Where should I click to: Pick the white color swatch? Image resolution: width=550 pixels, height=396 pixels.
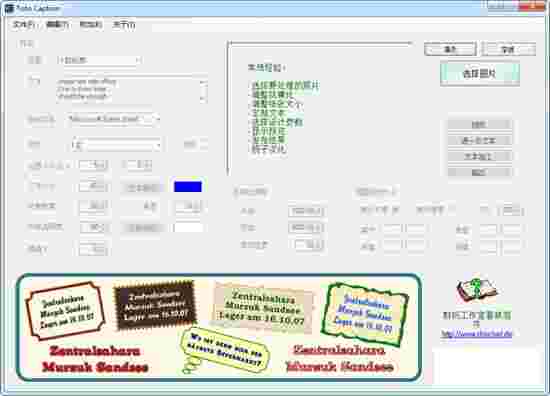click(x=188, y=228)
